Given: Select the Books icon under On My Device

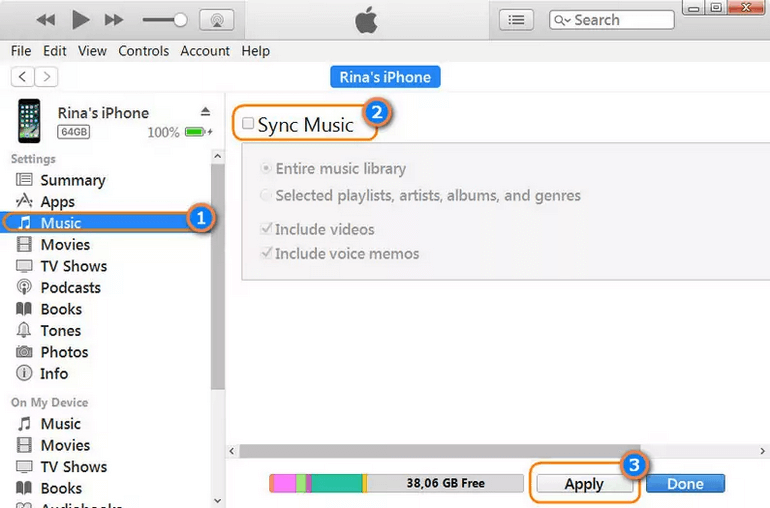Looking at the screenshot, I should click(24, 487).
